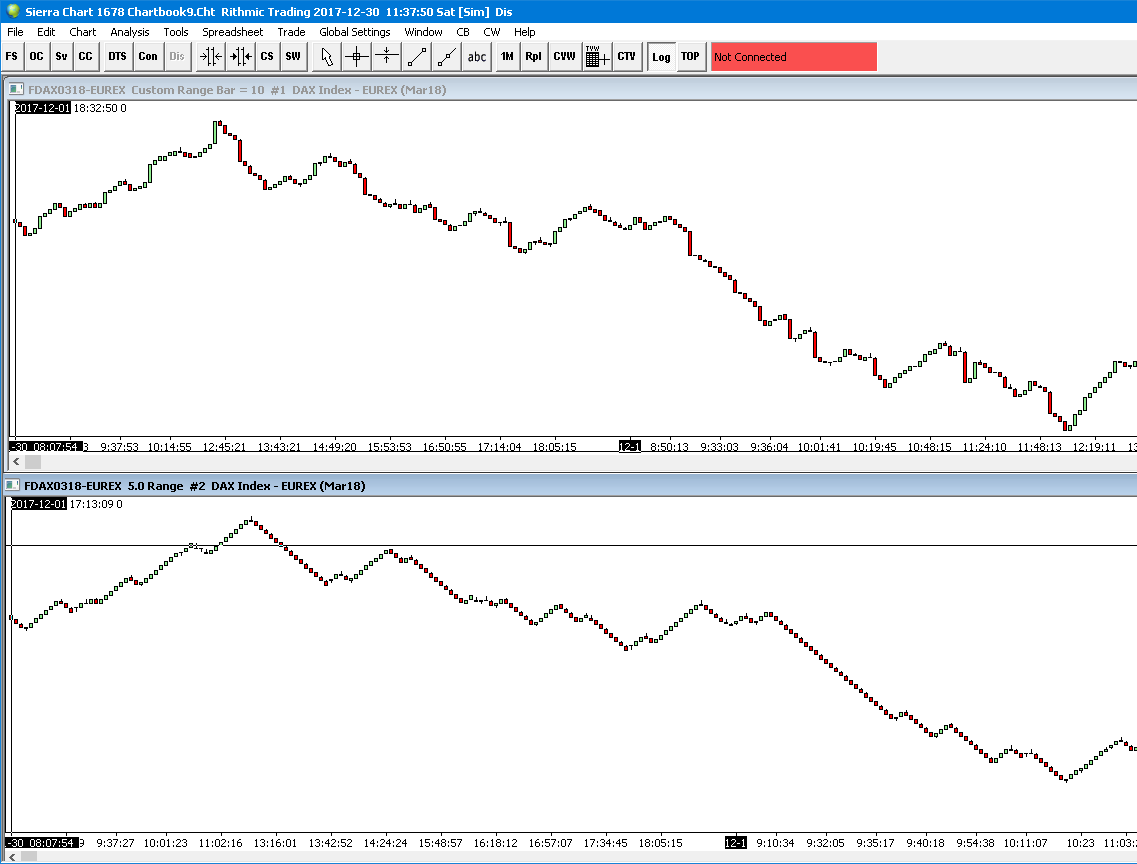Click the 12-1 date marker in chart #2
Image resolution: width=1137 pixels, height=864 pixels.
(x=735, y=843)
